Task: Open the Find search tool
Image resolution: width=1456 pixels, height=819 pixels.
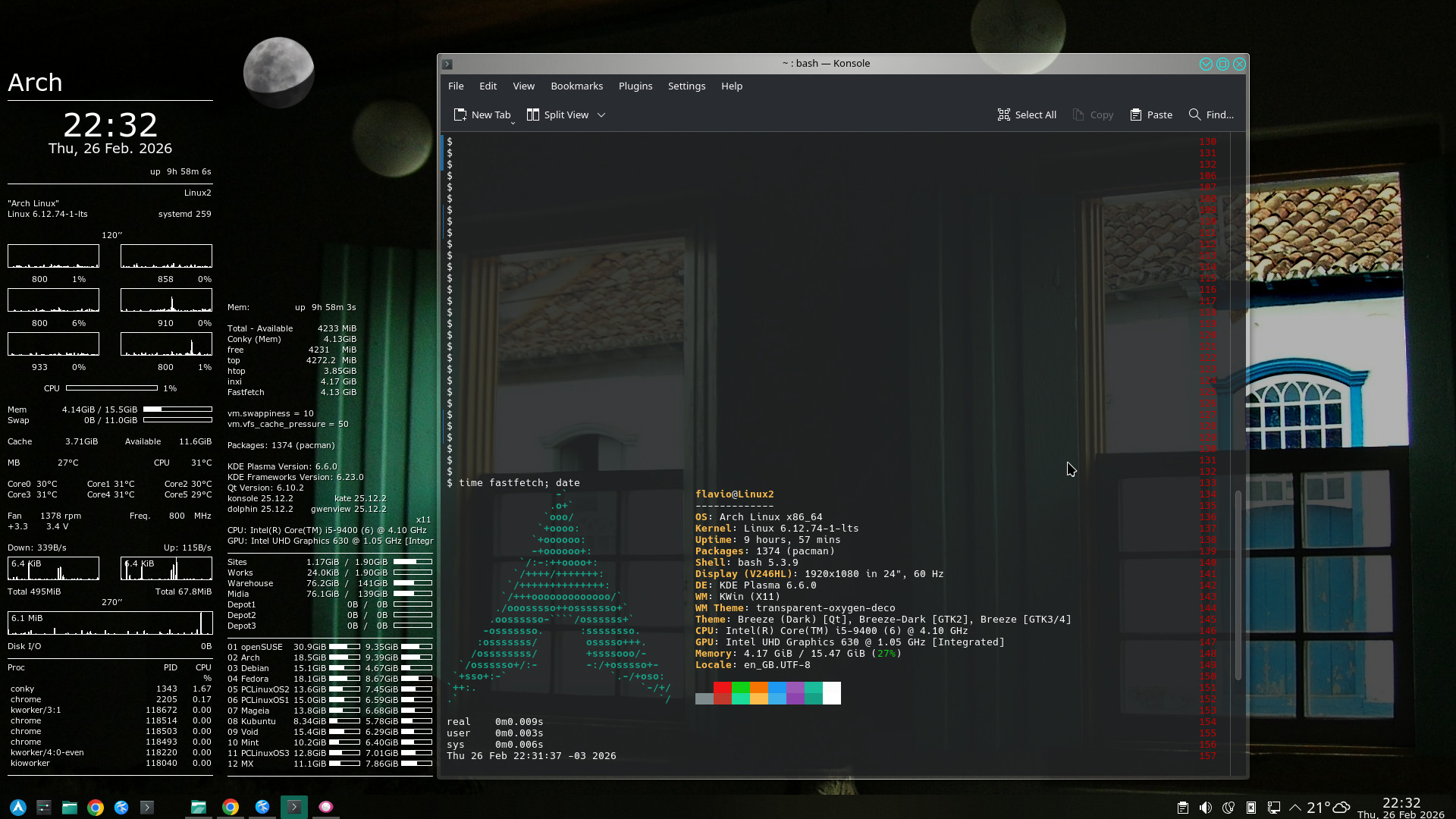Action: click(x=1211, y=115)
